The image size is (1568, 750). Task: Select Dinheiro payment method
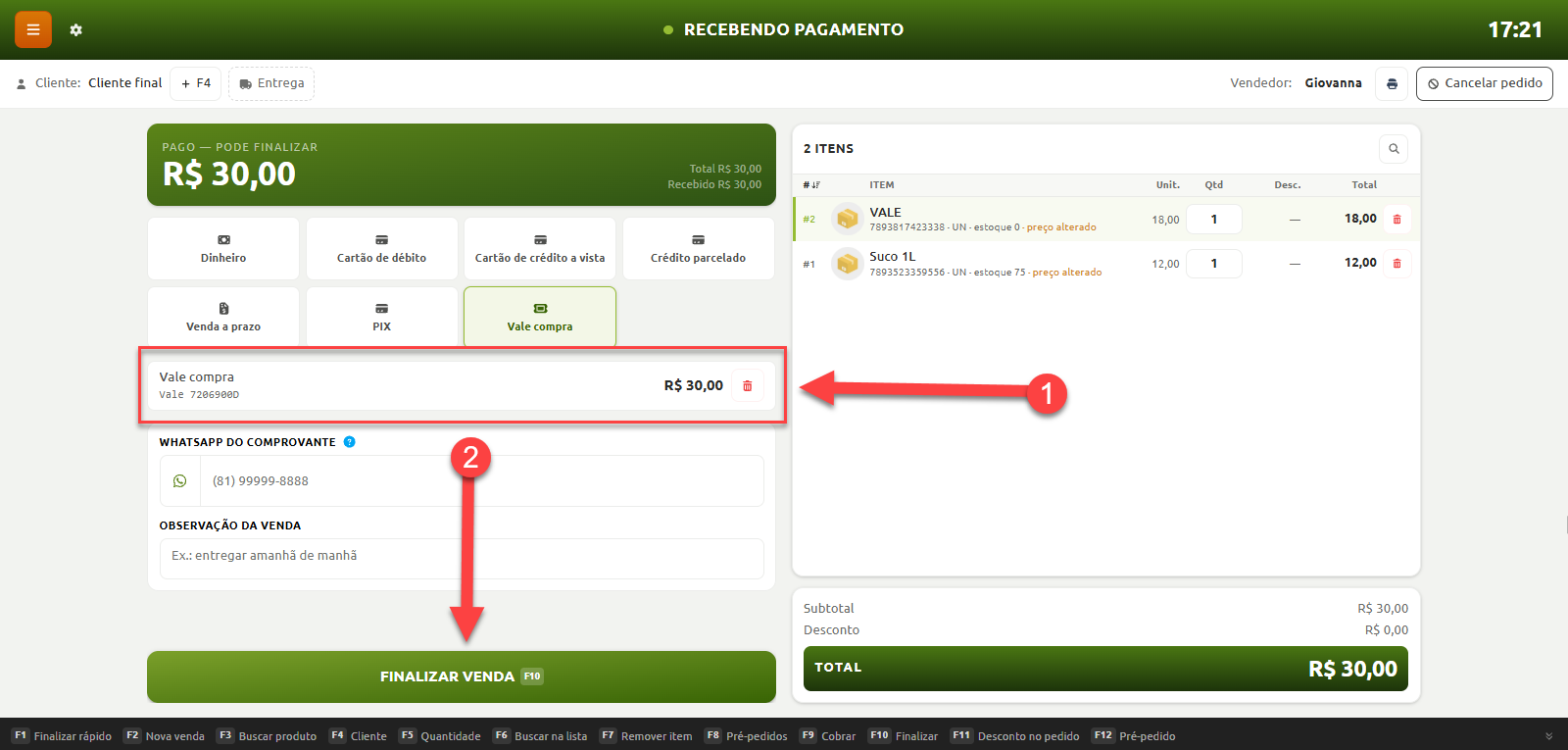click(223, 249)
